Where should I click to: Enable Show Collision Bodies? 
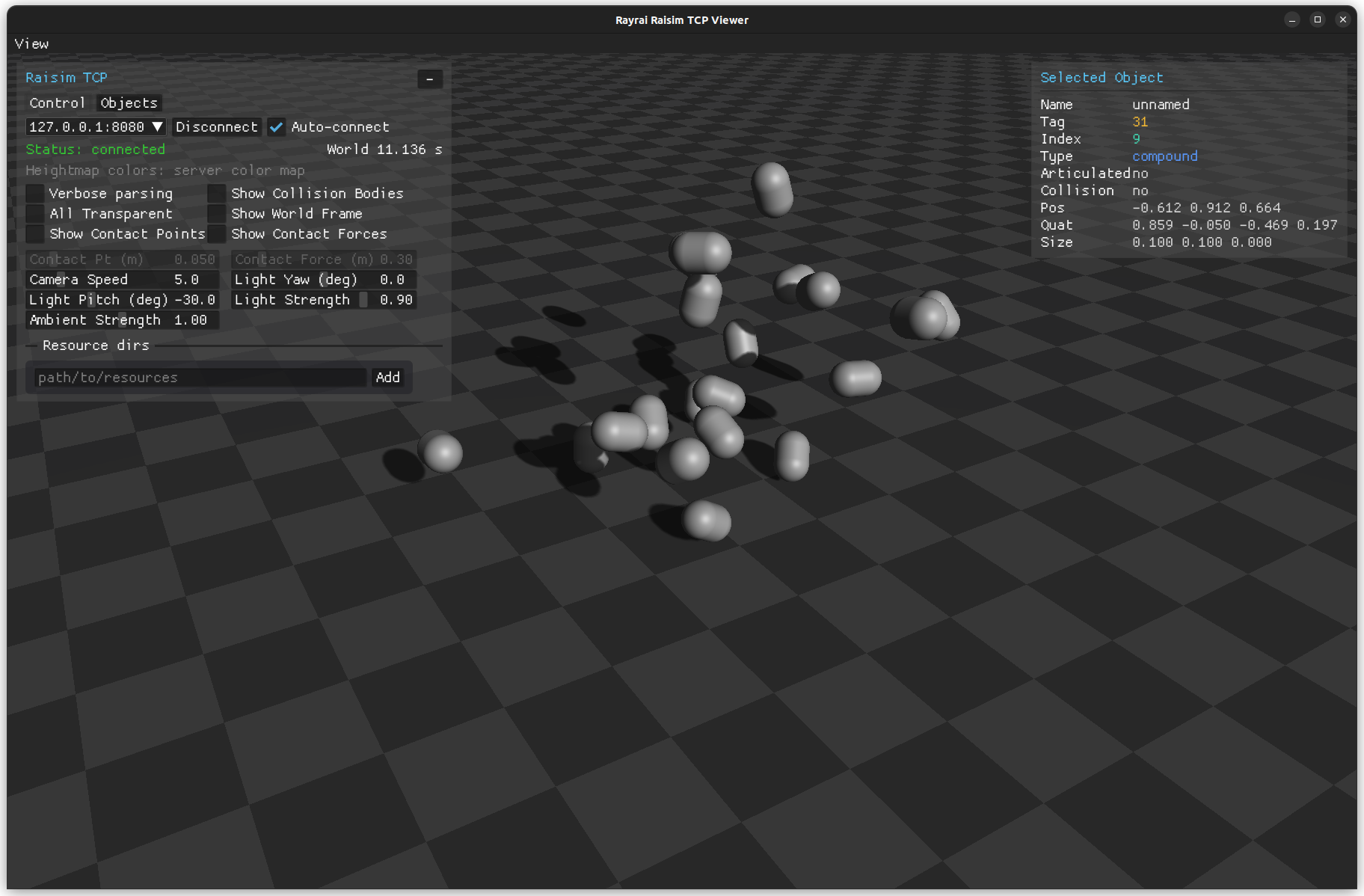point(216,193)
